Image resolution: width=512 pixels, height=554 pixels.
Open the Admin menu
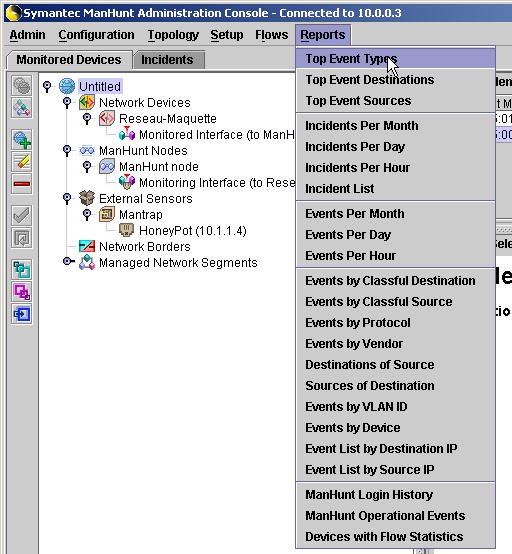[x=28, y=35]
